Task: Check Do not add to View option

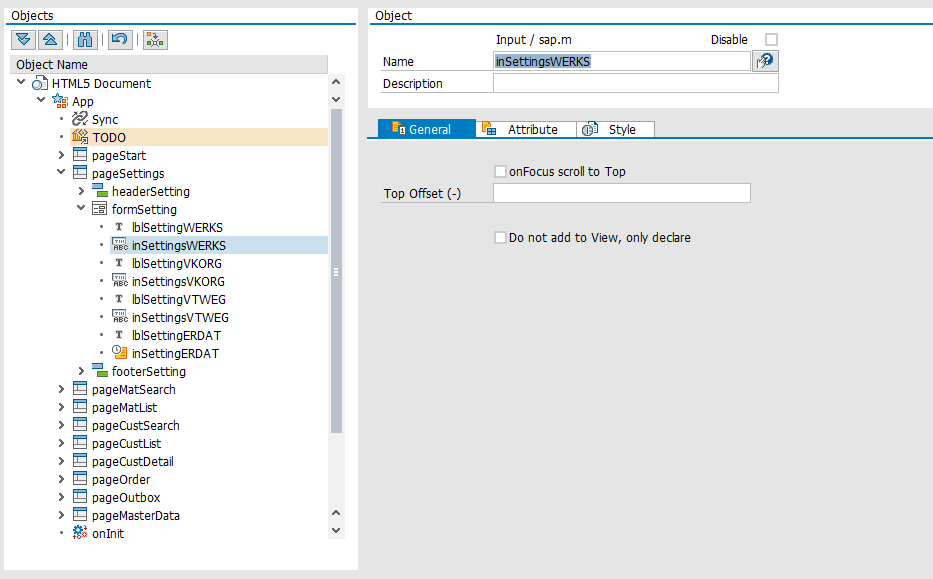Action: [x=501, y=238]
